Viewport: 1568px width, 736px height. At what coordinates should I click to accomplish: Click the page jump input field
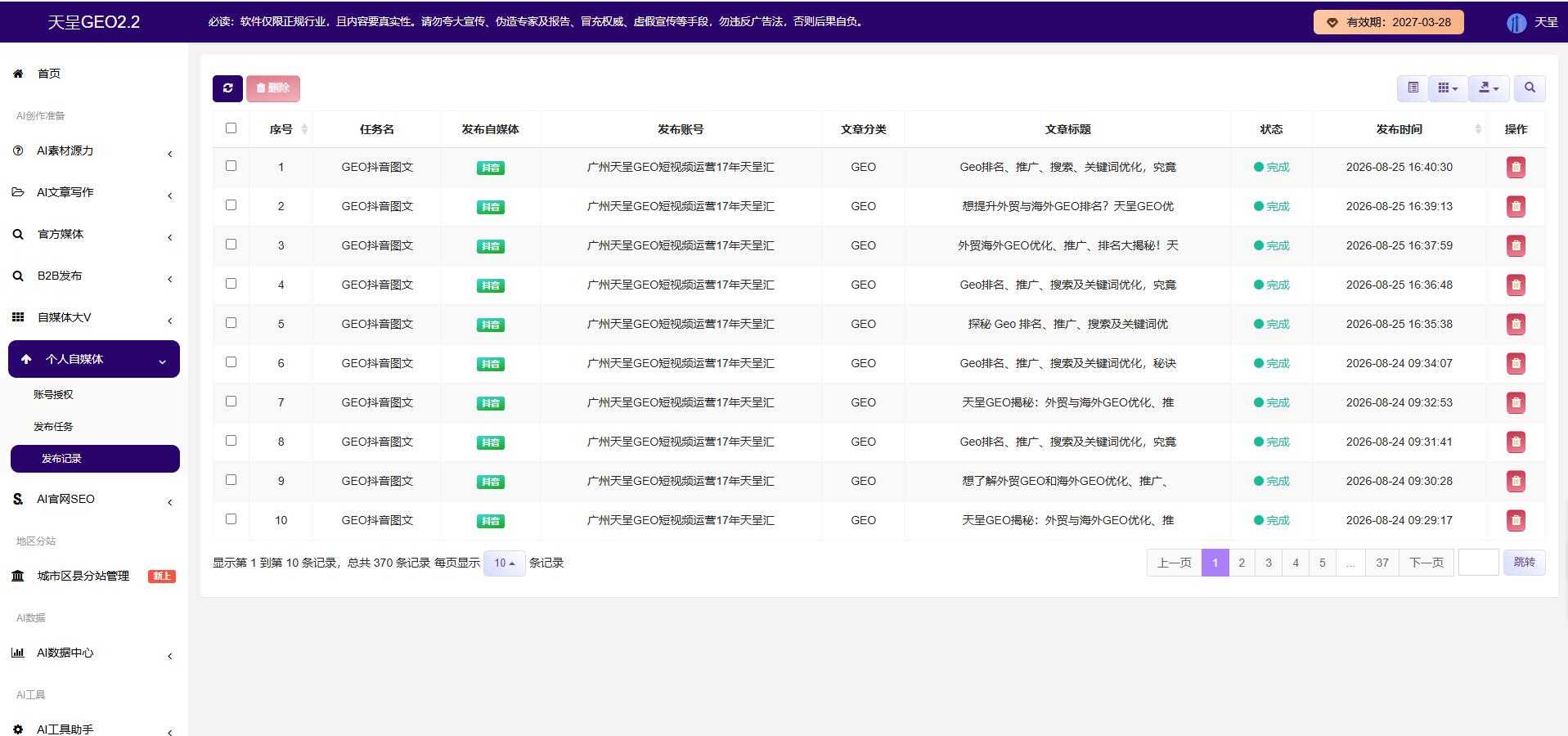click(x=1479, y=563)
